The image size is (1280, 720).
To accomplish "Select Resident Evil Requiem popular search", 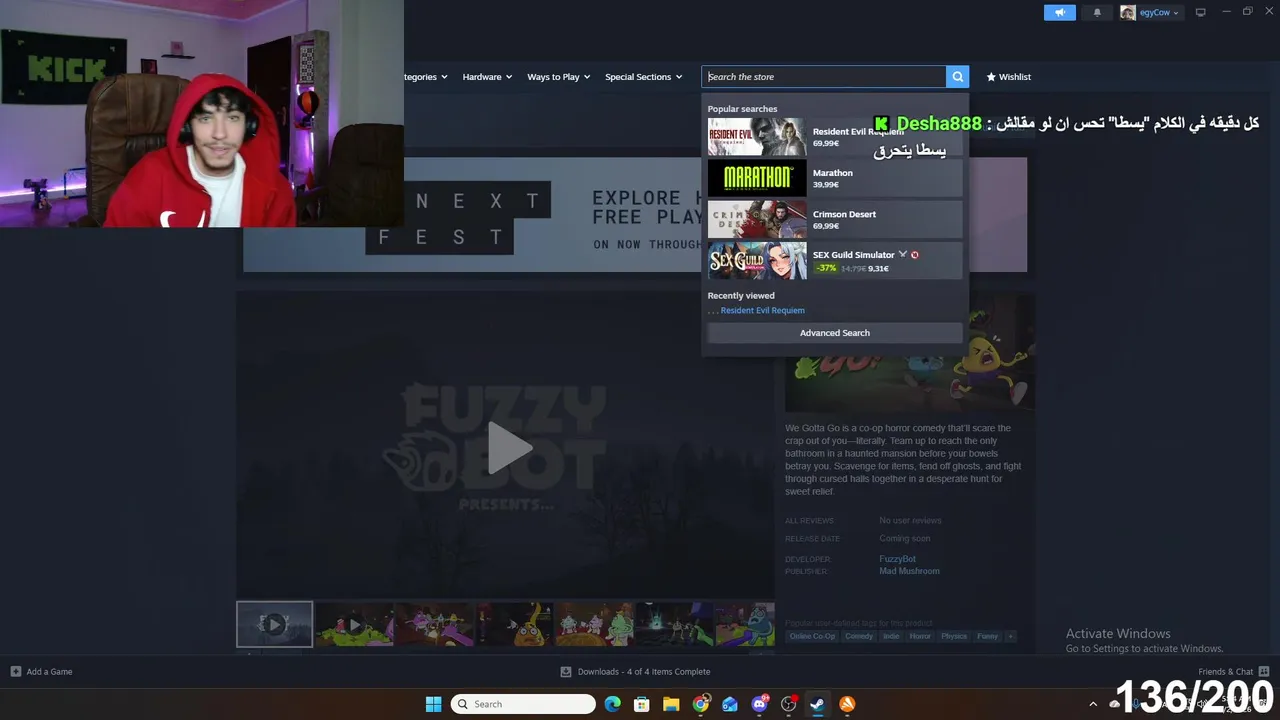I will (x=835, y=137).
